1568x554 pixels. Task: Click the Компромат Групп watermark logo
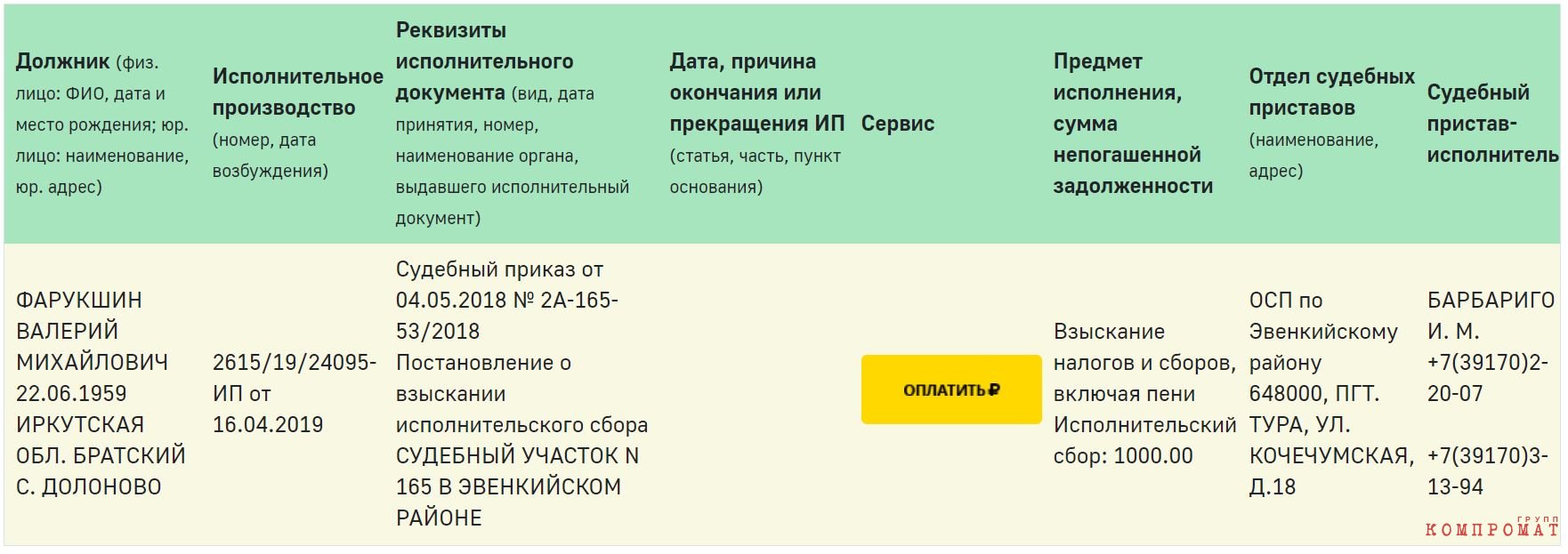[x=1491, y=527]
